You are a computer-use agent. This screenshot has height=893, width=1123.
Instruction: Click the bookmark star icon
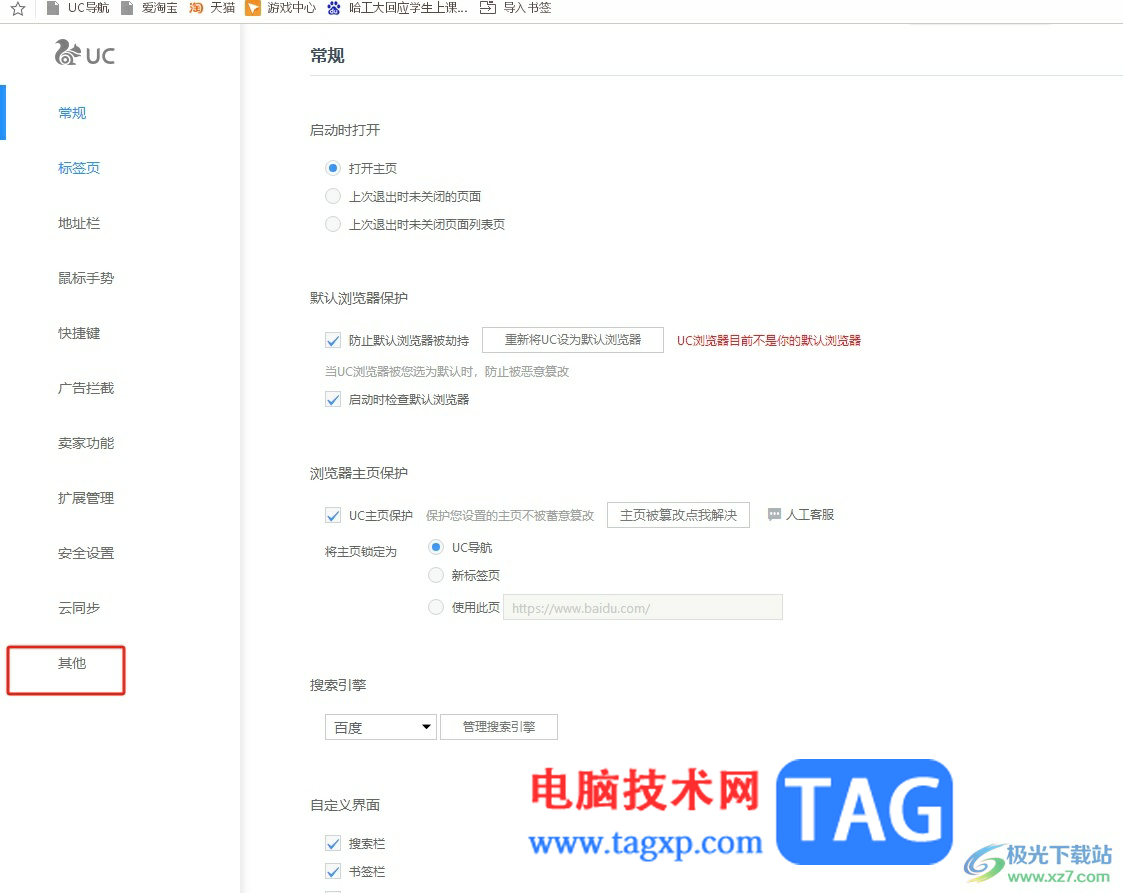pos(18,9)
